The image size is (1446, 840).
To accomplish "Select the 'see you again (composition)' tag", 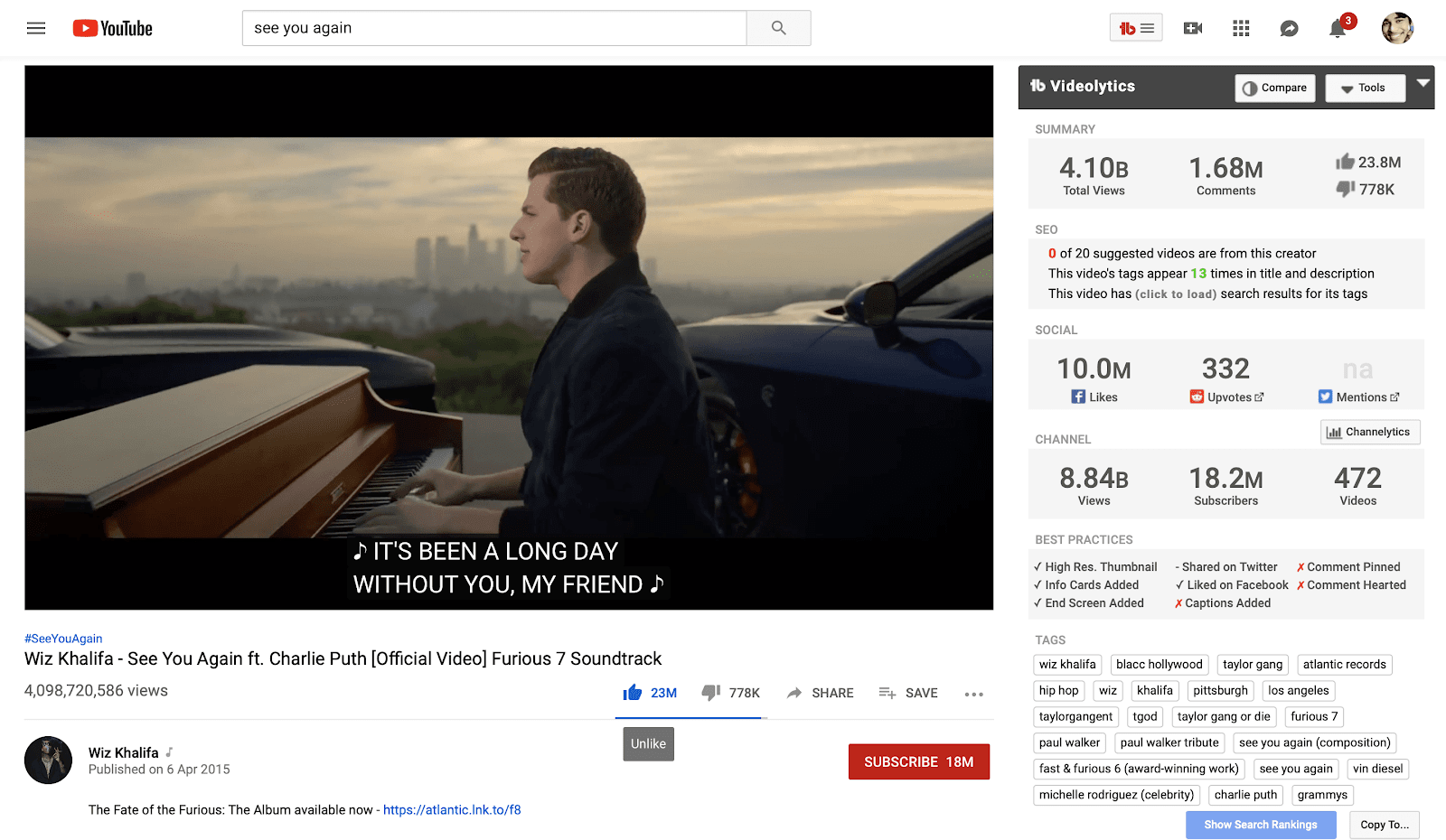I will click(x=1315, y=743).
